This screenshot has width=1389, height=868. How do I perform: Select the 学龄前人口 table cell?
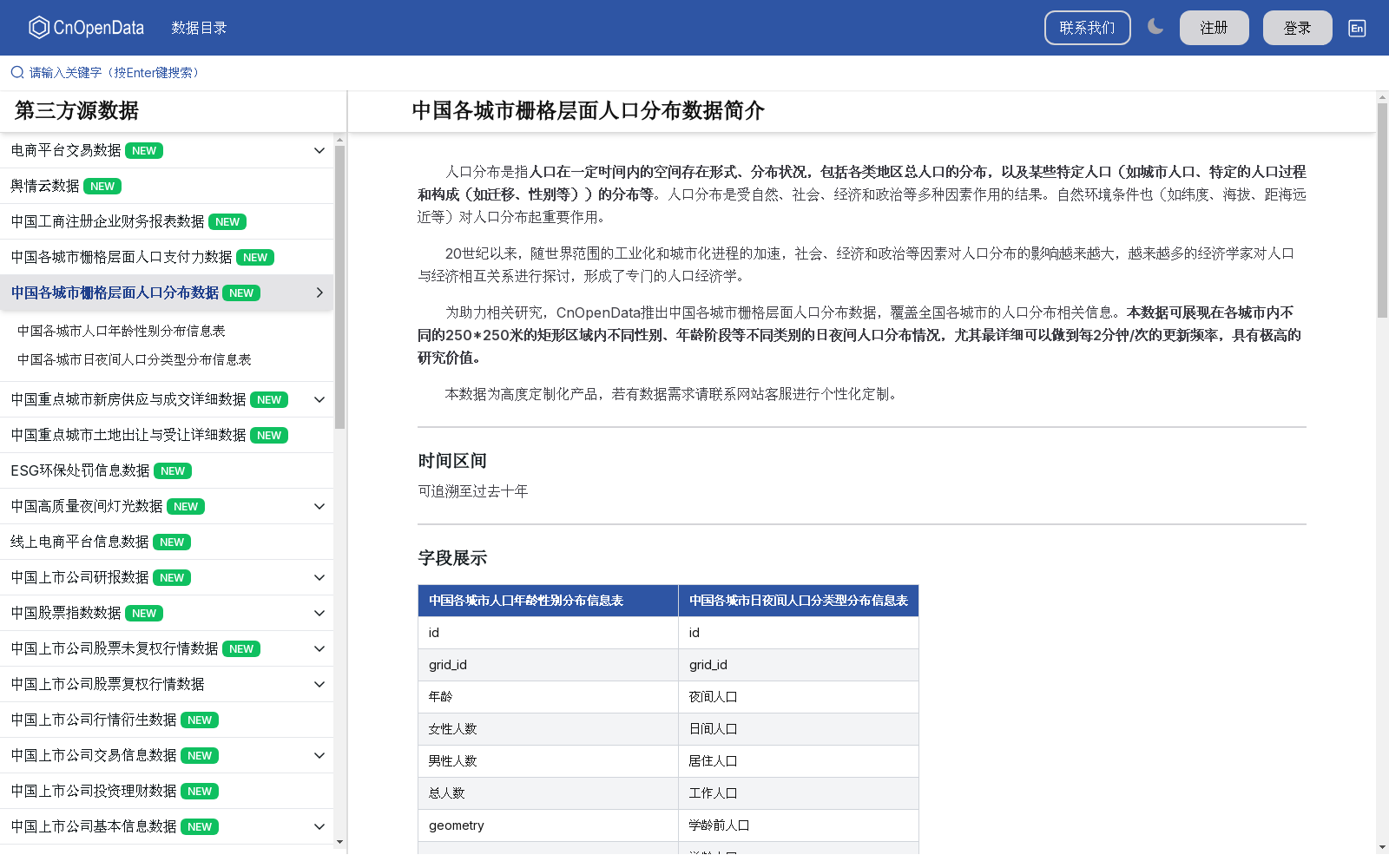pos(799,825)
